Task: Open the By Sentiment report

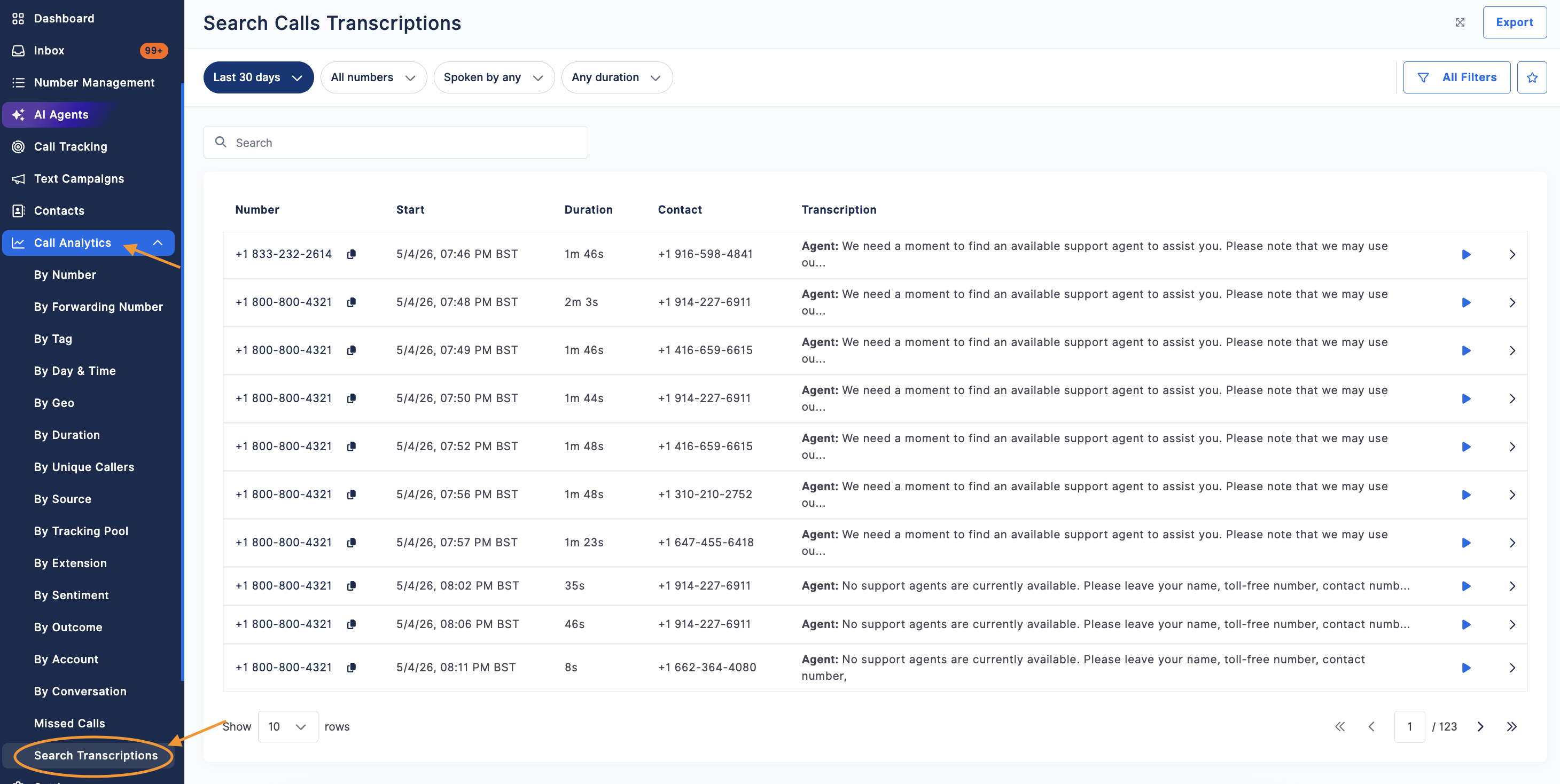Action: [72, 595]
